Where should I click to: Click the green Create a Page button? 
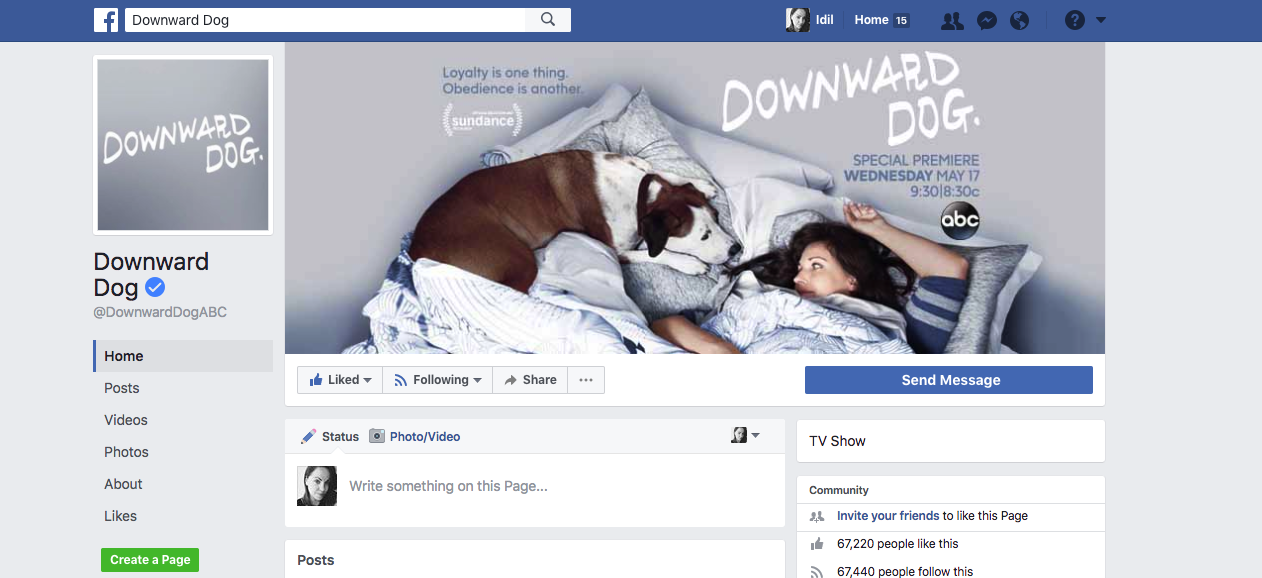150,560
